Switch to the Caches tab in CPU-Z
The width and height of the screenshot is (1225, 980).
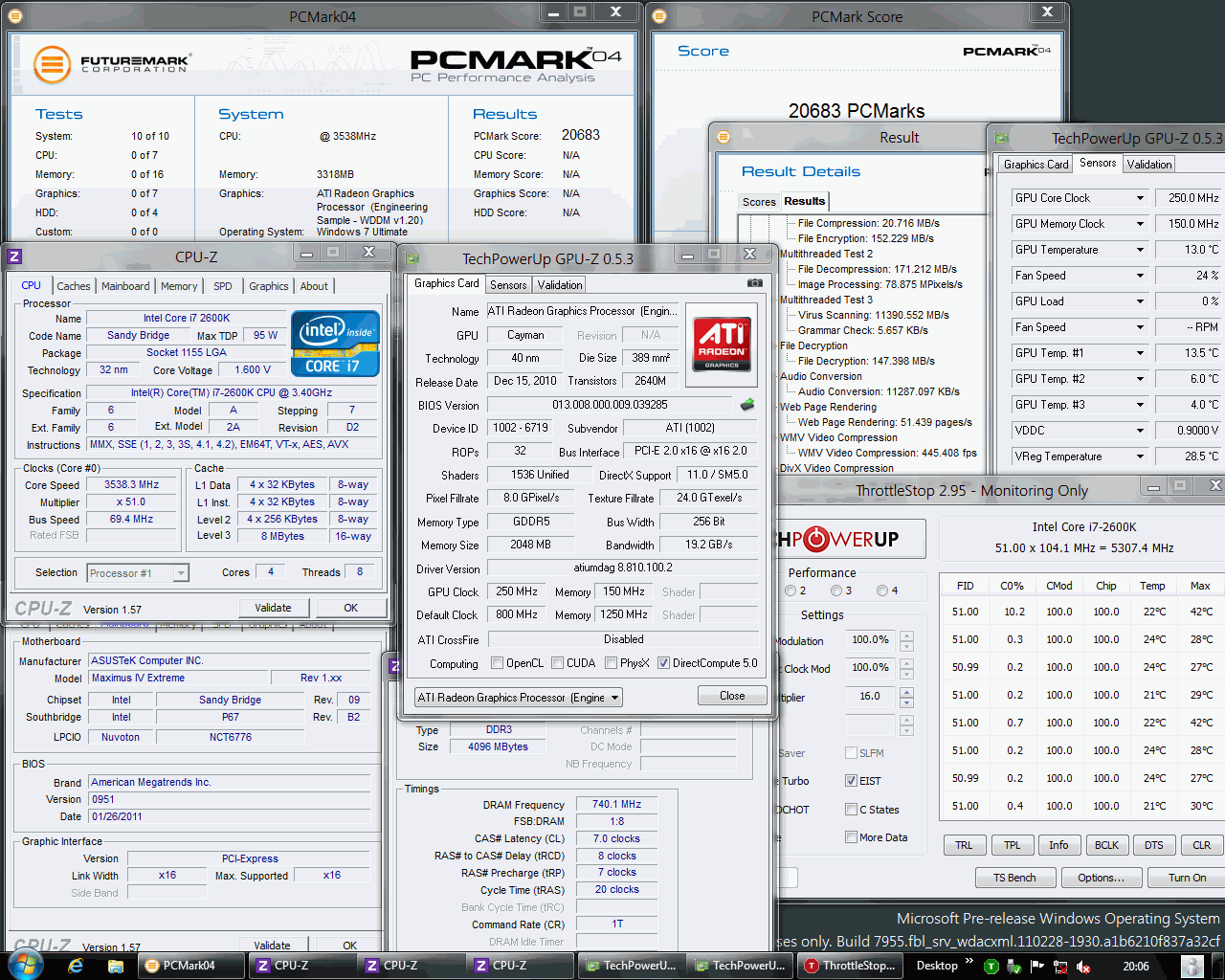73,286
